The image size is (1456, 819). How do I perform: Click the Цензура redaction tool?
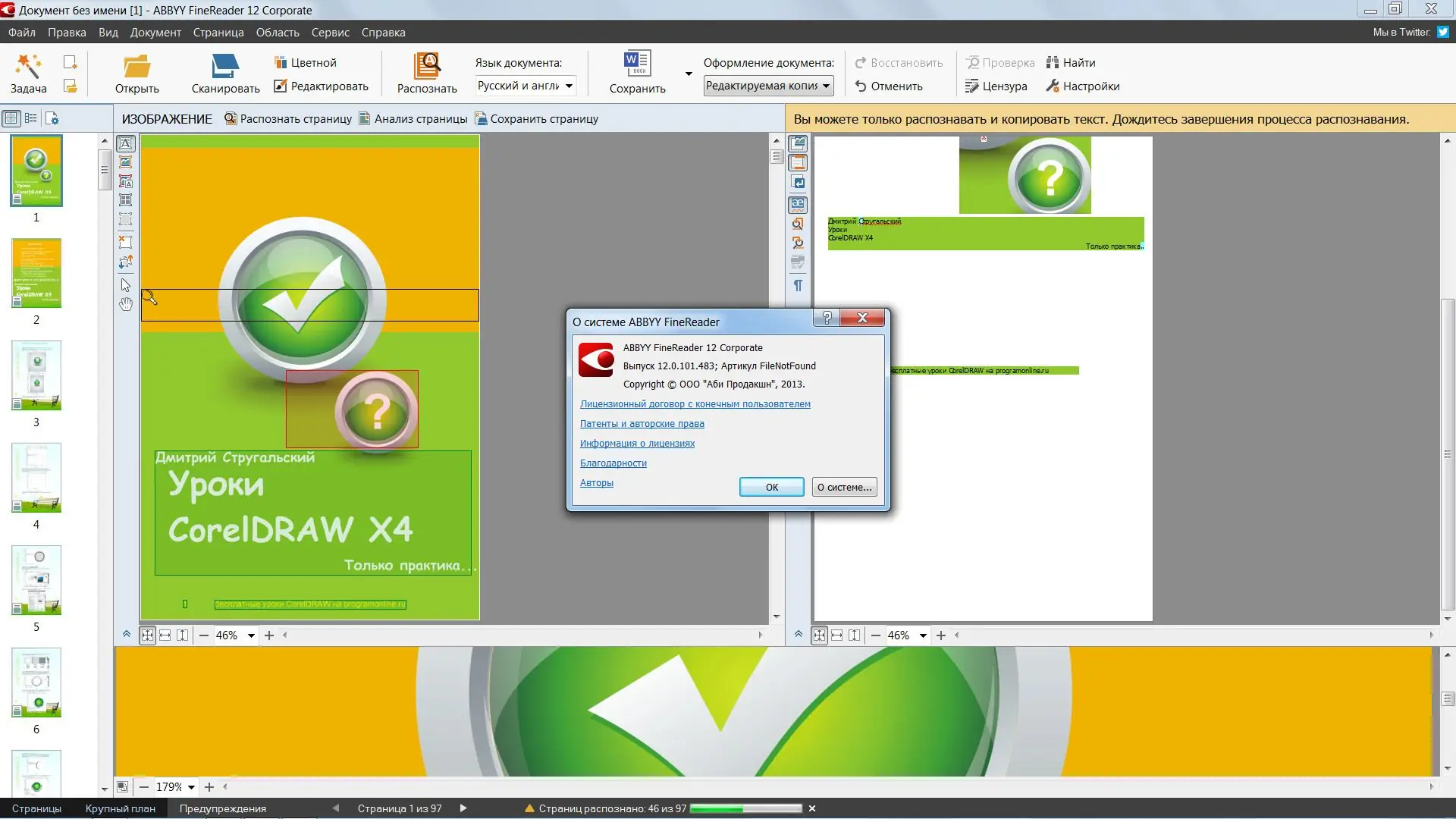[x=996, y=86]
